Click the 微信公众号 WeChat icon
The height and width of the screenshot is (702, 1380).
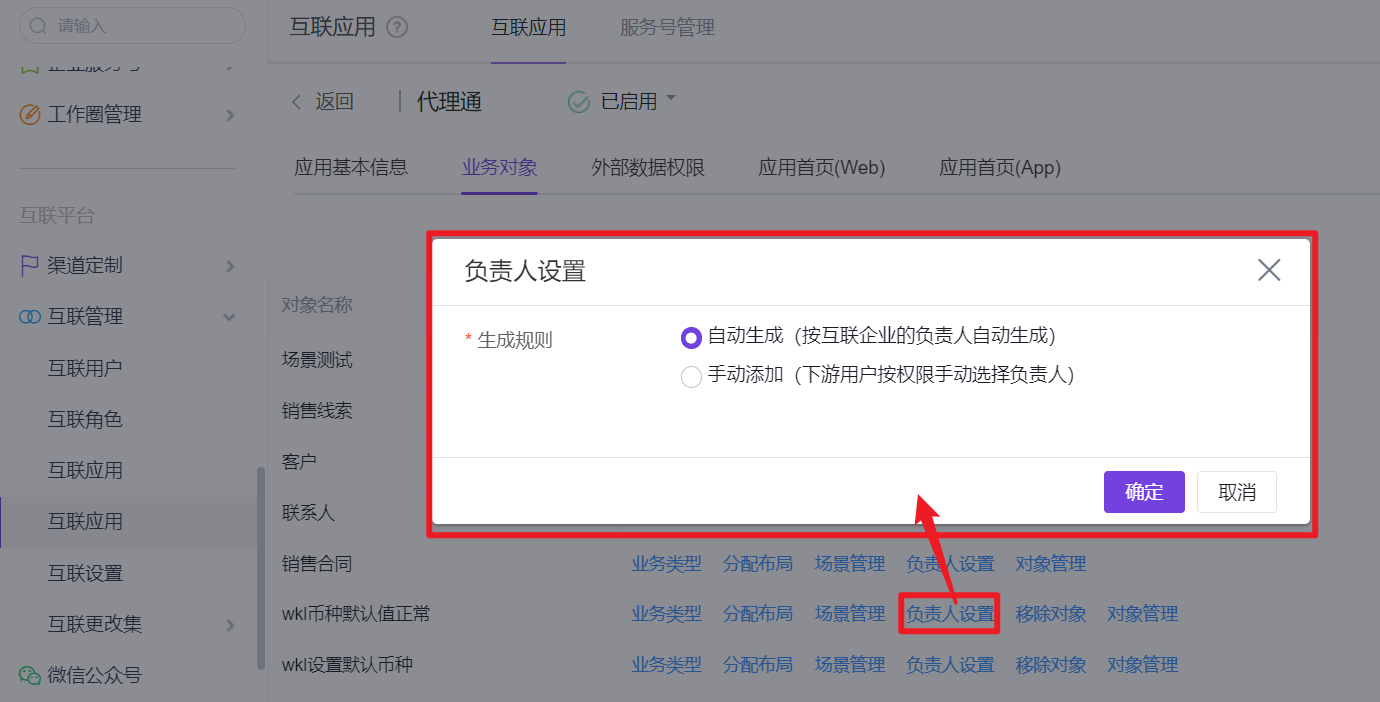point(30,675)
